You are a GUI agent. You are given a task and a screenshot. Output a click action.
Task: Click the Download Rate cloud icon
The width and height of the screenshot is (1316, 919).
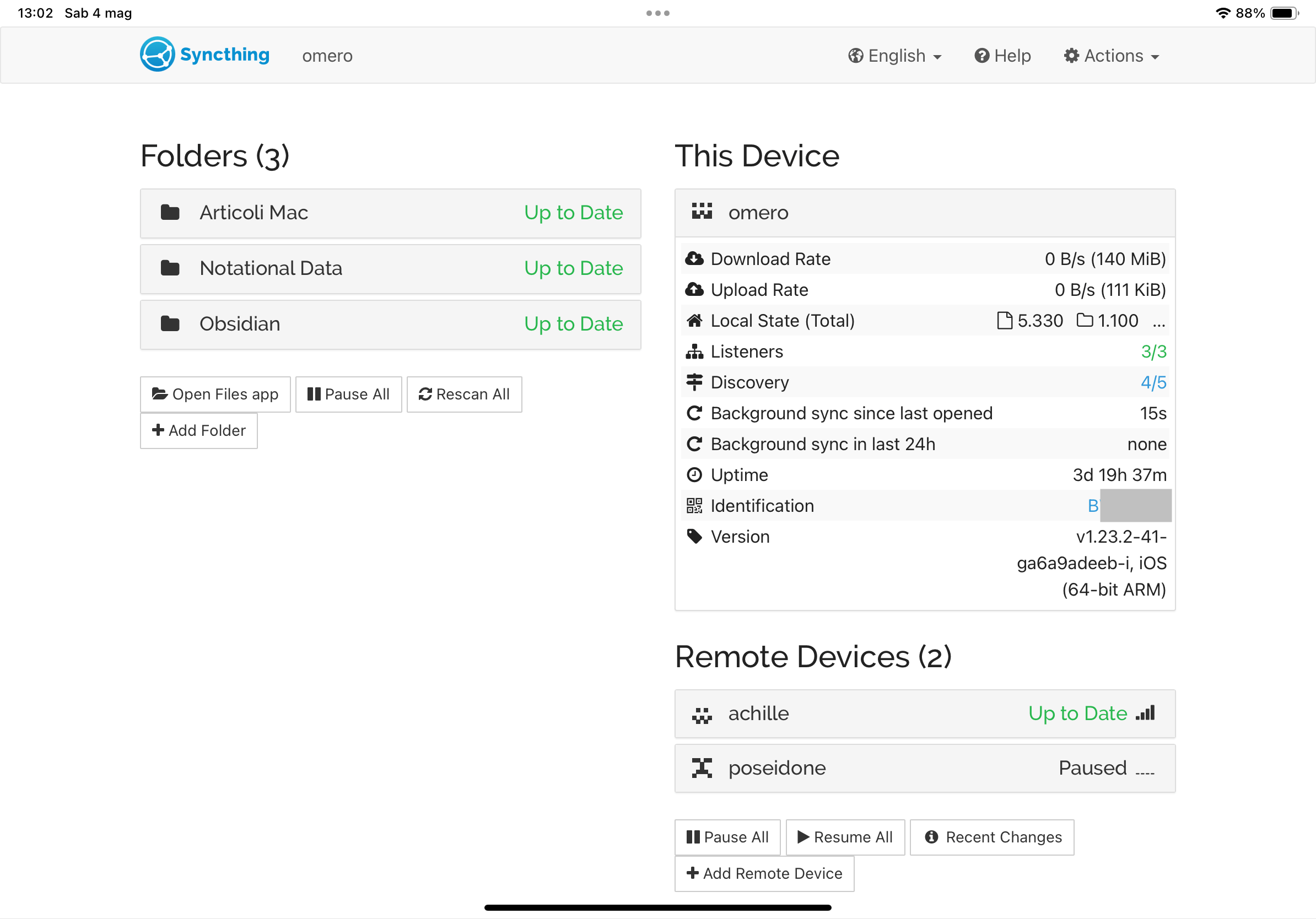pos(694,259)
